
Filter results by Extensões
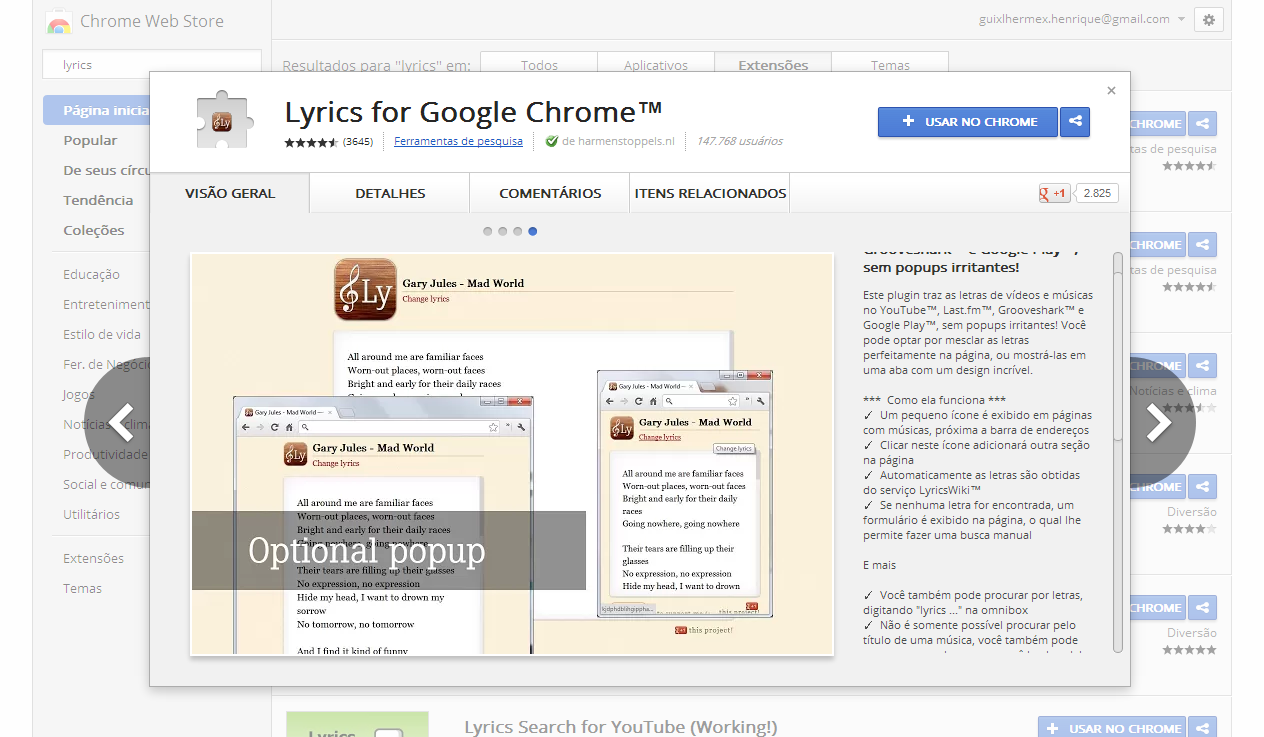point(773,65)
